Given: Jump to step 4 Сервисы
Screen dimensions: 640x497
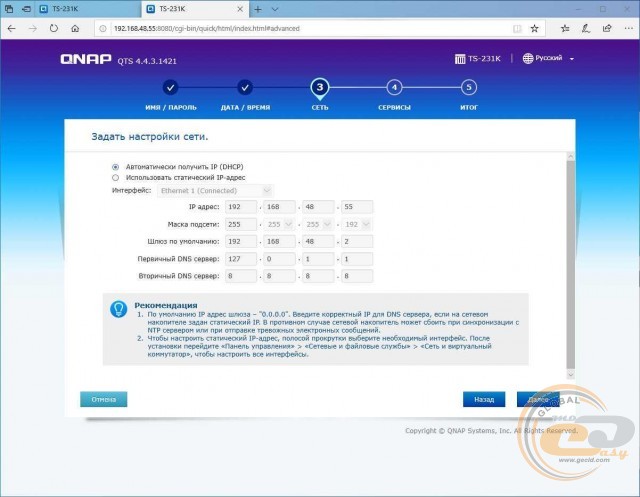Looking at the screenshot, I should pyautogui.click(x=394, y=87).
